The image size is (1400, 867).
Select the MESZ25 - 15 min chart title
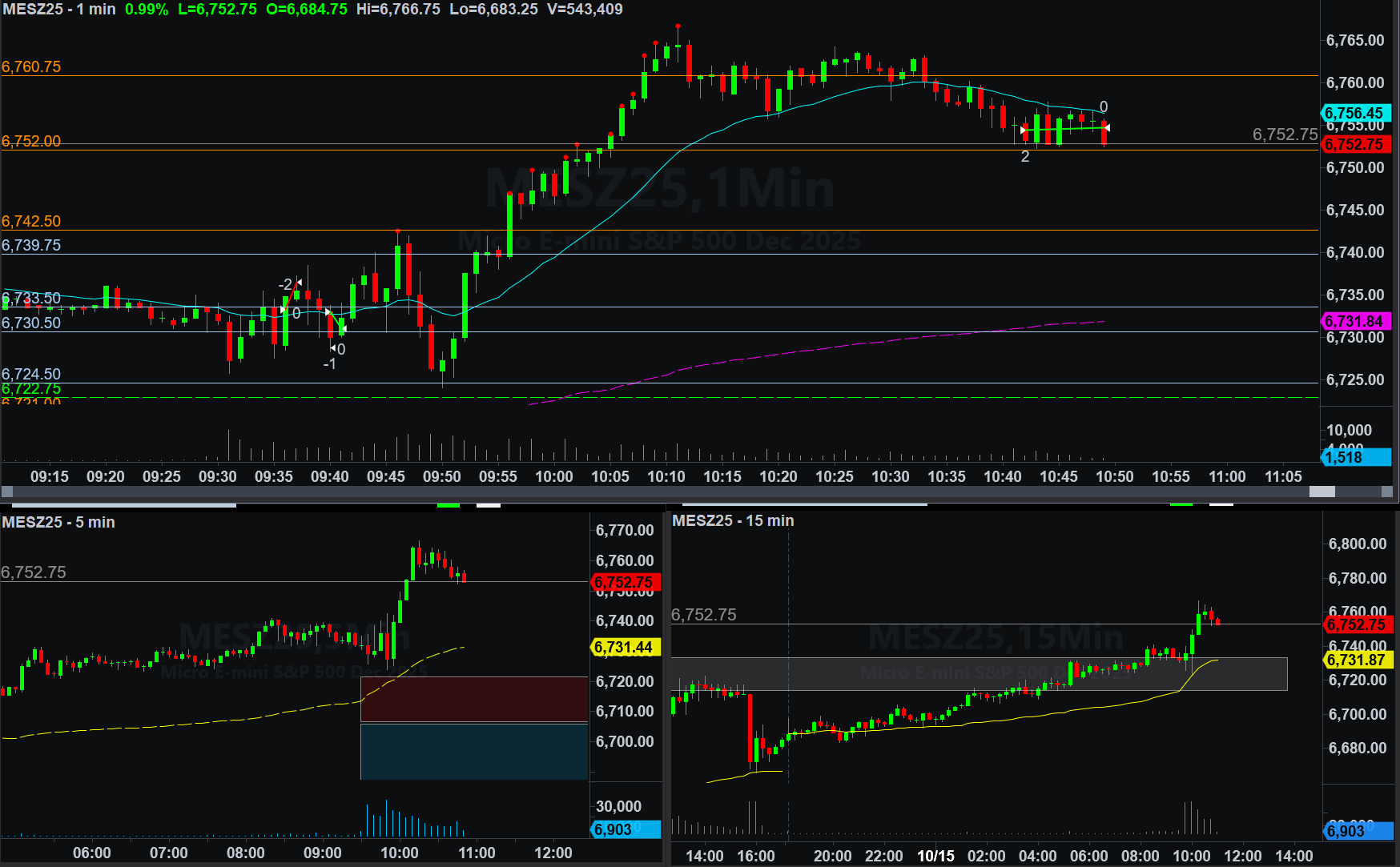click(733, 520)
